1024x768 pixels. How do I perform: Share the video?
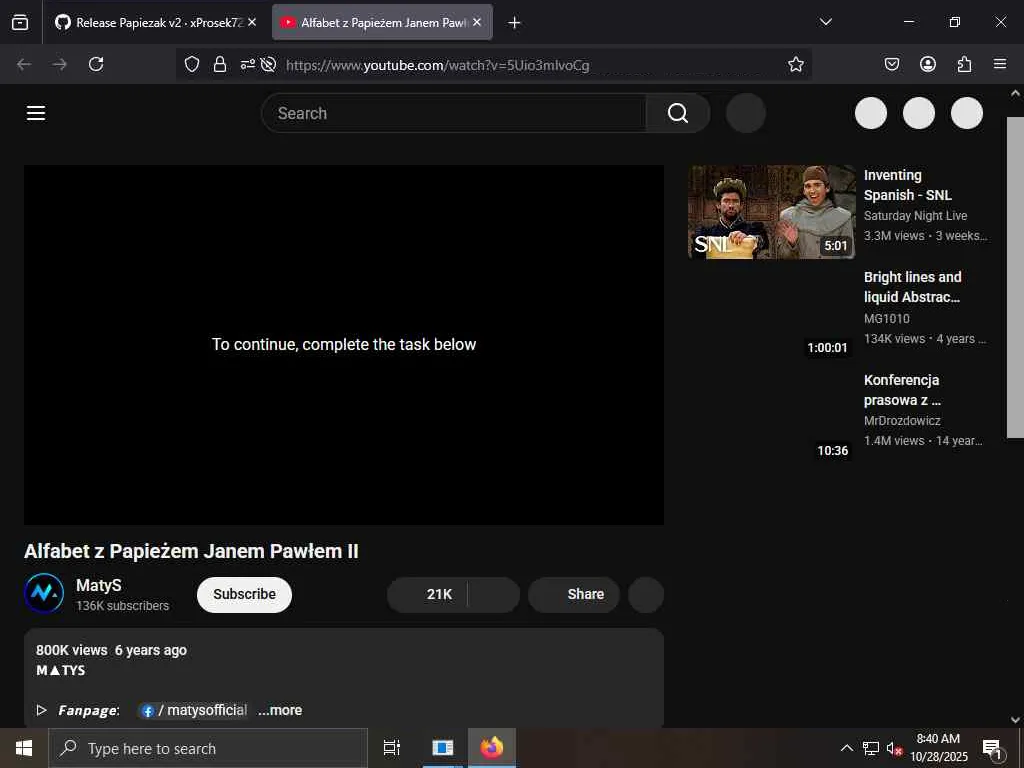coord(574,594)
